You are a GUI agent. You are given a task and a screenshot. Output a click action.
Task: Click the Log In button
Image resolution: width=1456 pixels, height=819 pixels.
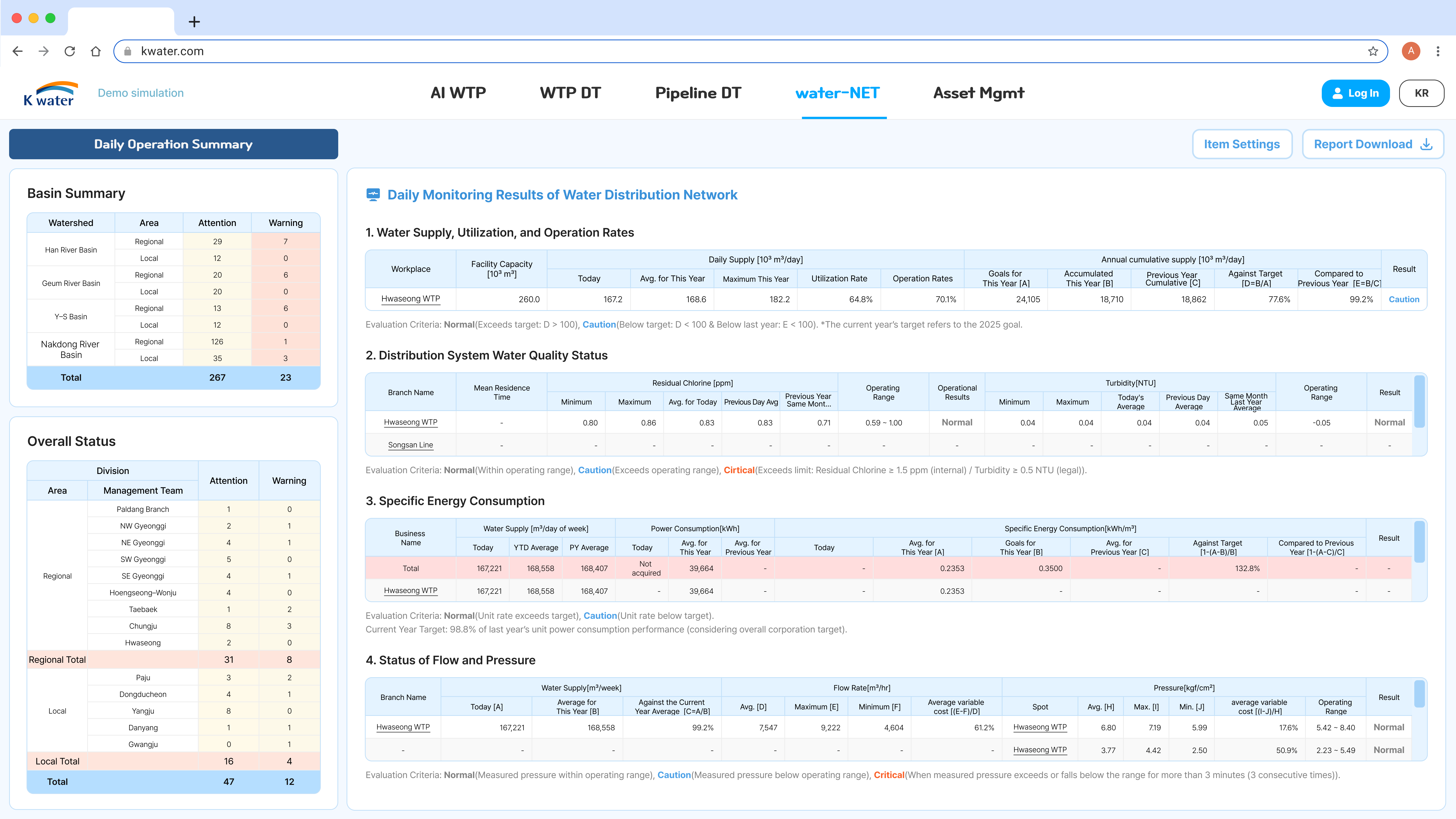point(1355,93)
